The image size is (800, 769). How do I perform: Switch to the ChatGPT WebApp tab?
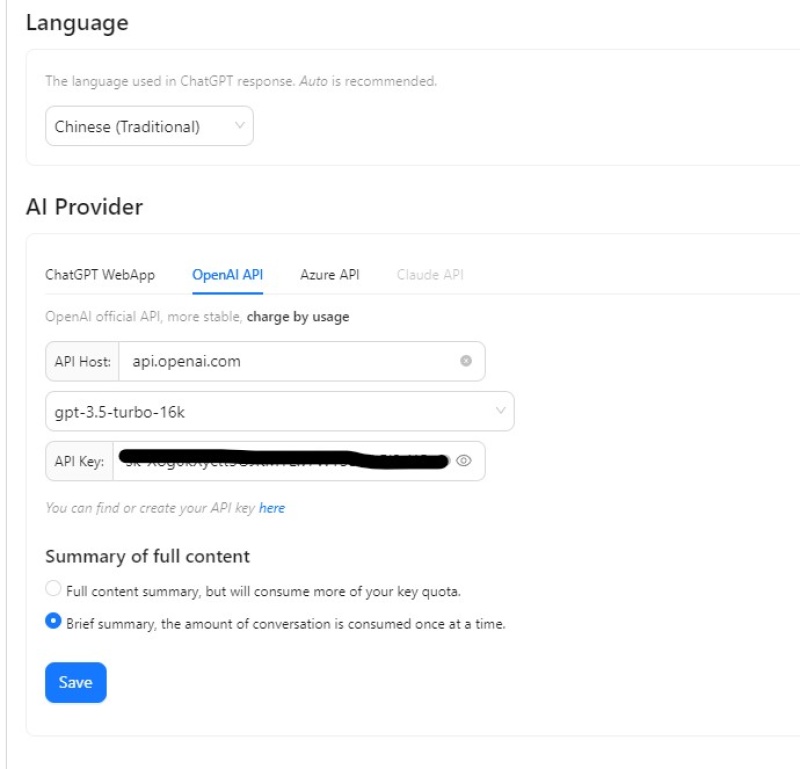pos(100,274)
